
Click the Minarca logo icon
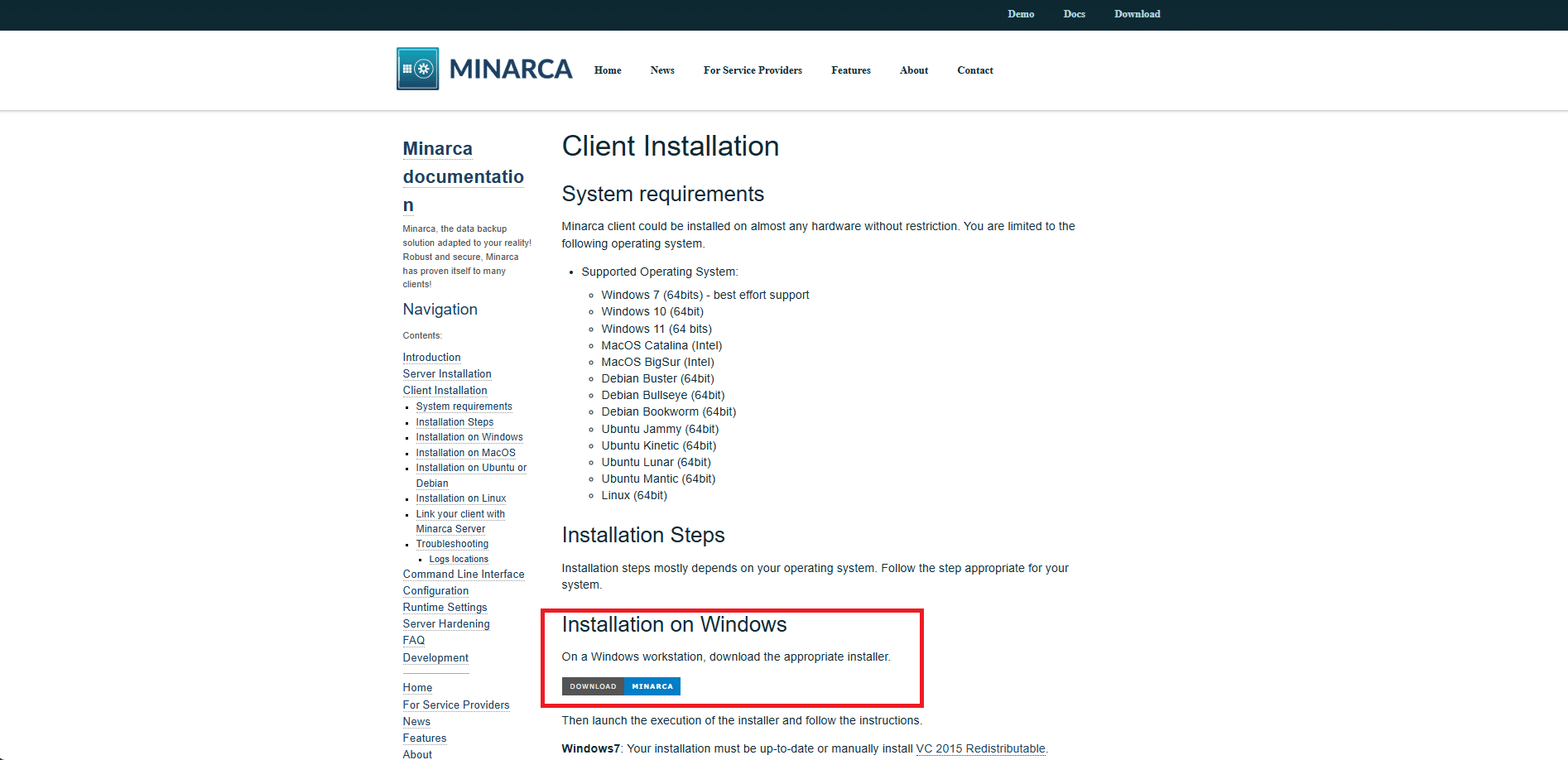point(418,69)
